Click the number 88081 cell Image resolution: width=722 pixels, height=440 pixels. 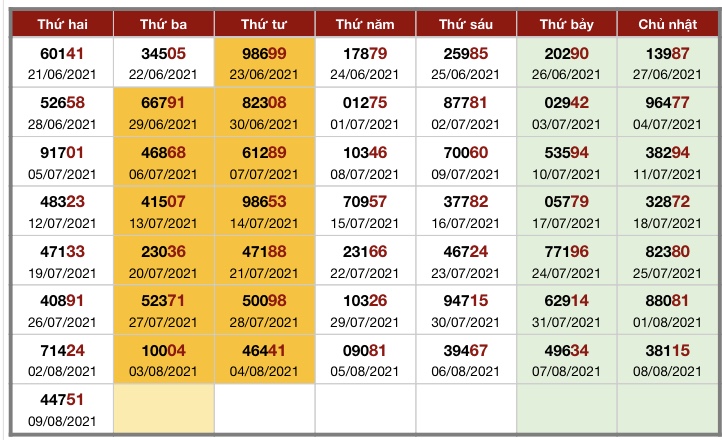click(668, 310)
